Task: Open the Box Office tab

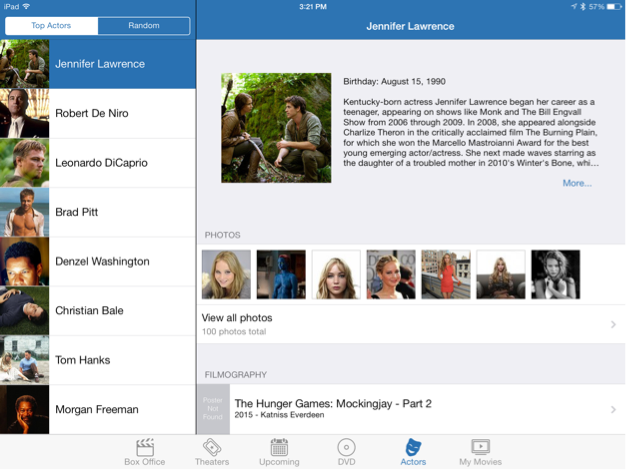Action: (145, 452)
